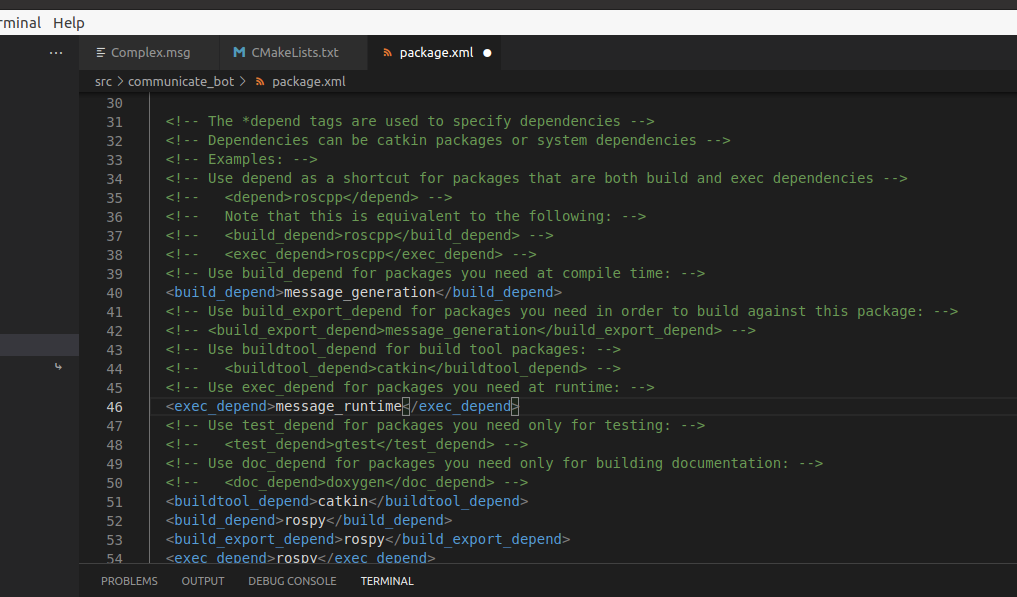
Task: Click the Examples comment on line 33
Action: [241, 160]
